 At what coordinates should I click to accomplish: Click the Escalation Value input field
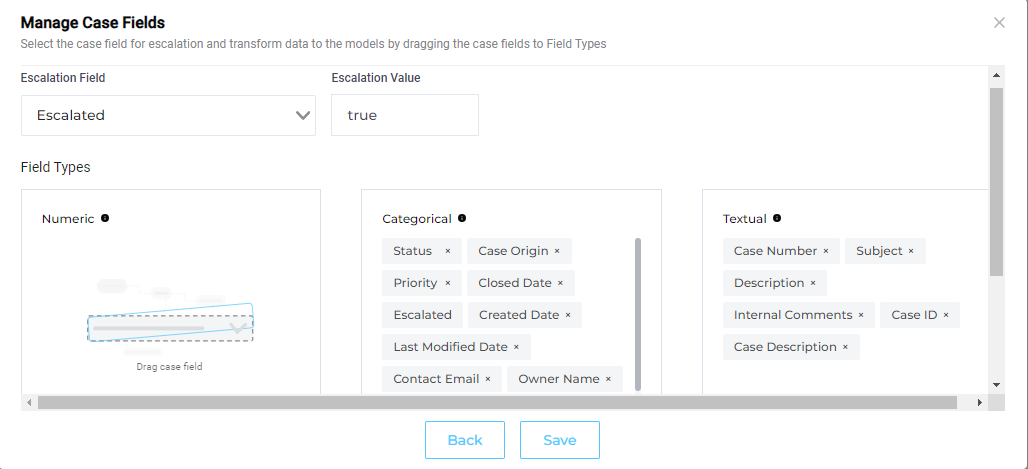(x=404, y=115)
